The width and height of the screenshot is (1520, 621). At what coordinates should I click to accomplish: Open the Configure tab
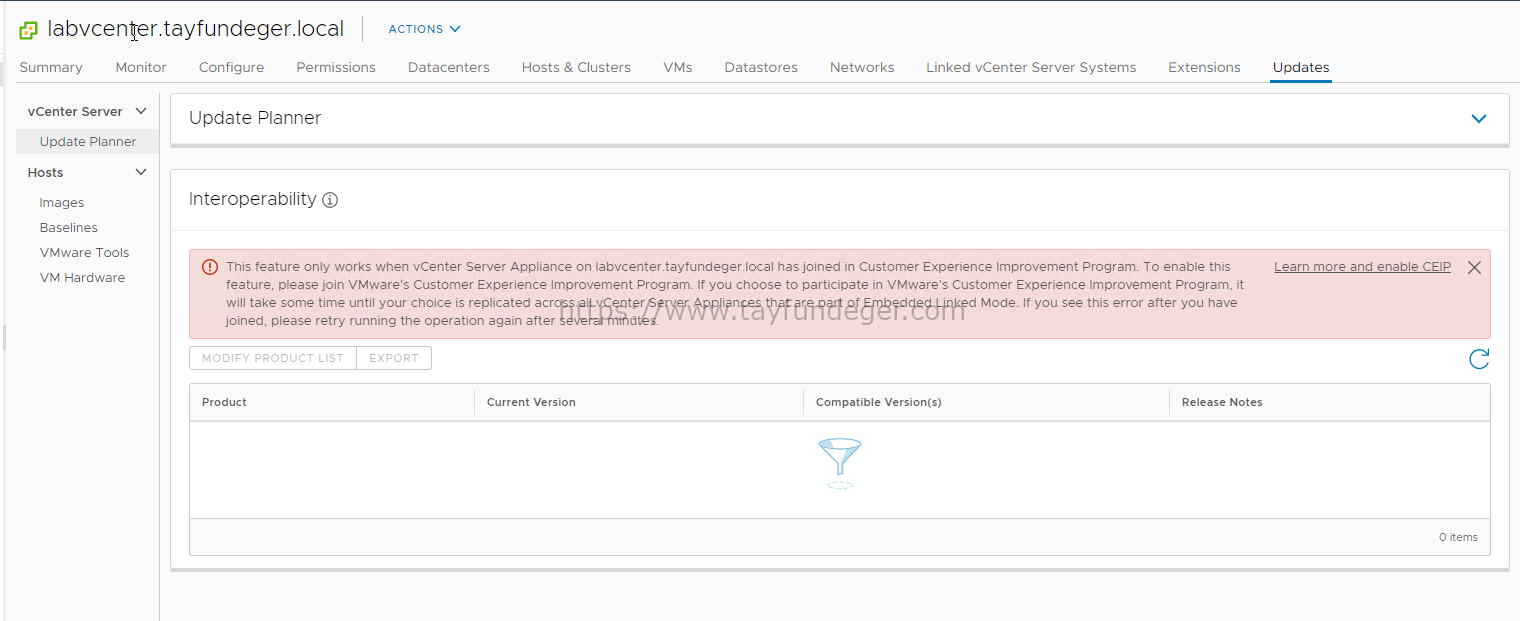(x=231, y=67)
